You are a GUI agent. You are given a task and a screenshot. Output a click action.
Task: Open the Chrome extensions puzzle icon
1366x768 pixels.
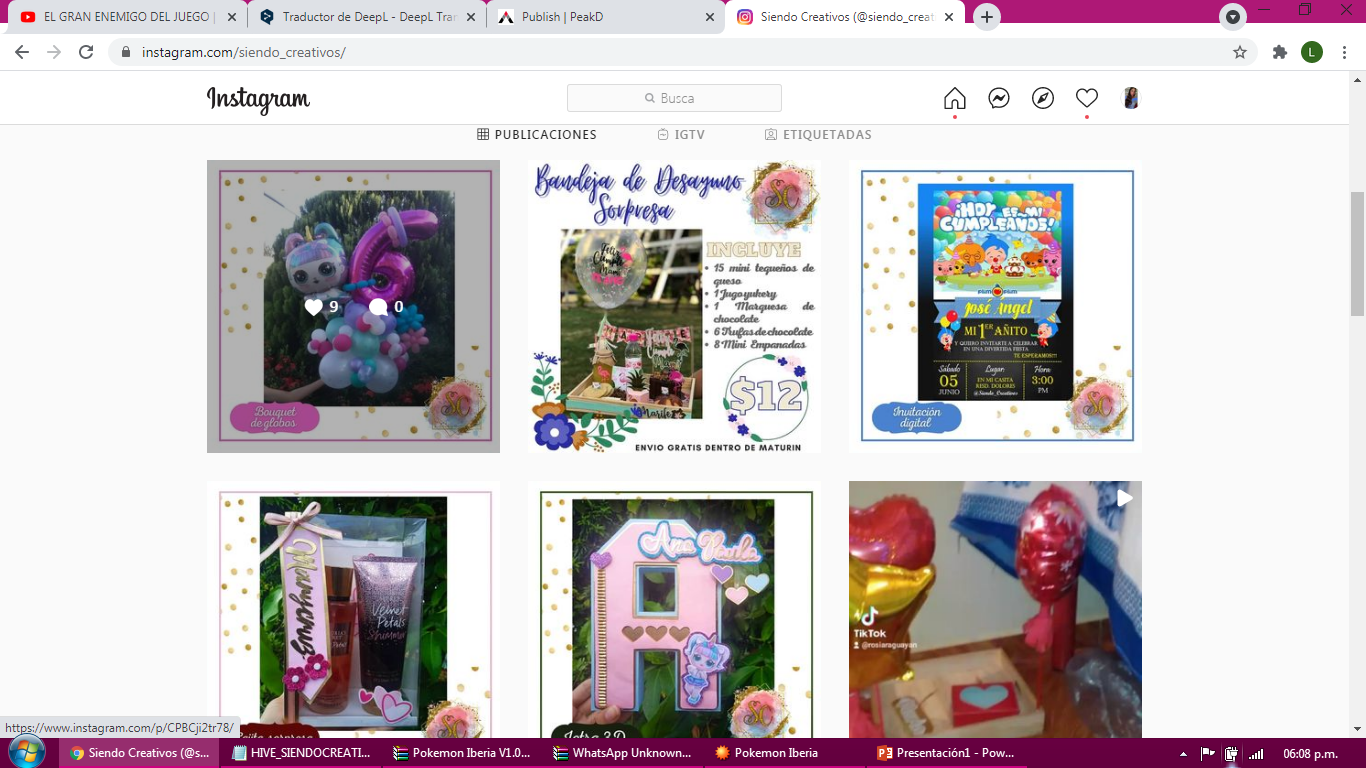click(x=1280, y=52)
